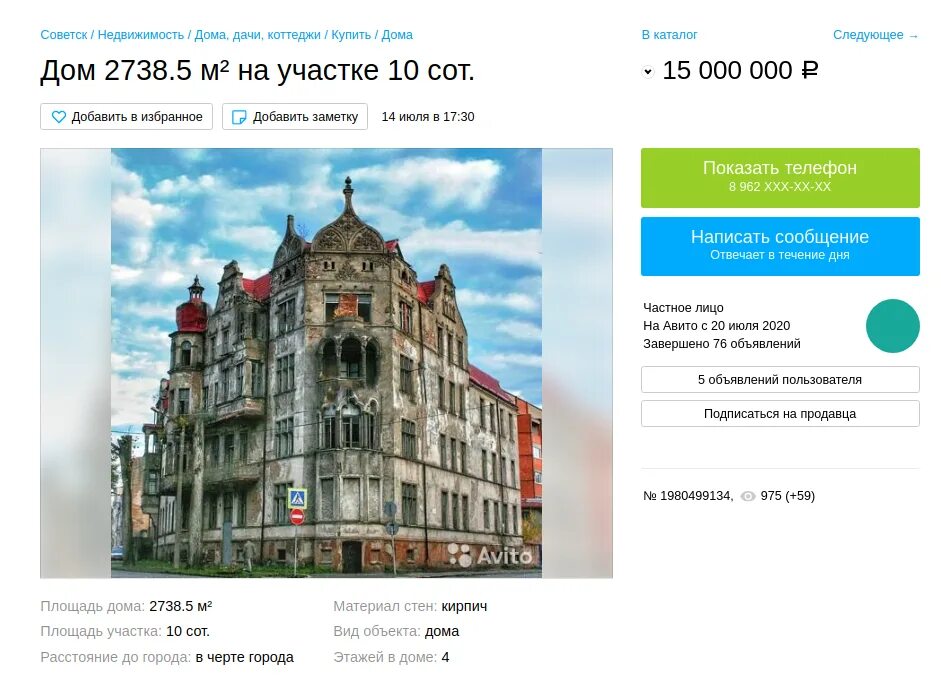
Task: Click the heart icon for favorites
Action: (x=58, y=117)
